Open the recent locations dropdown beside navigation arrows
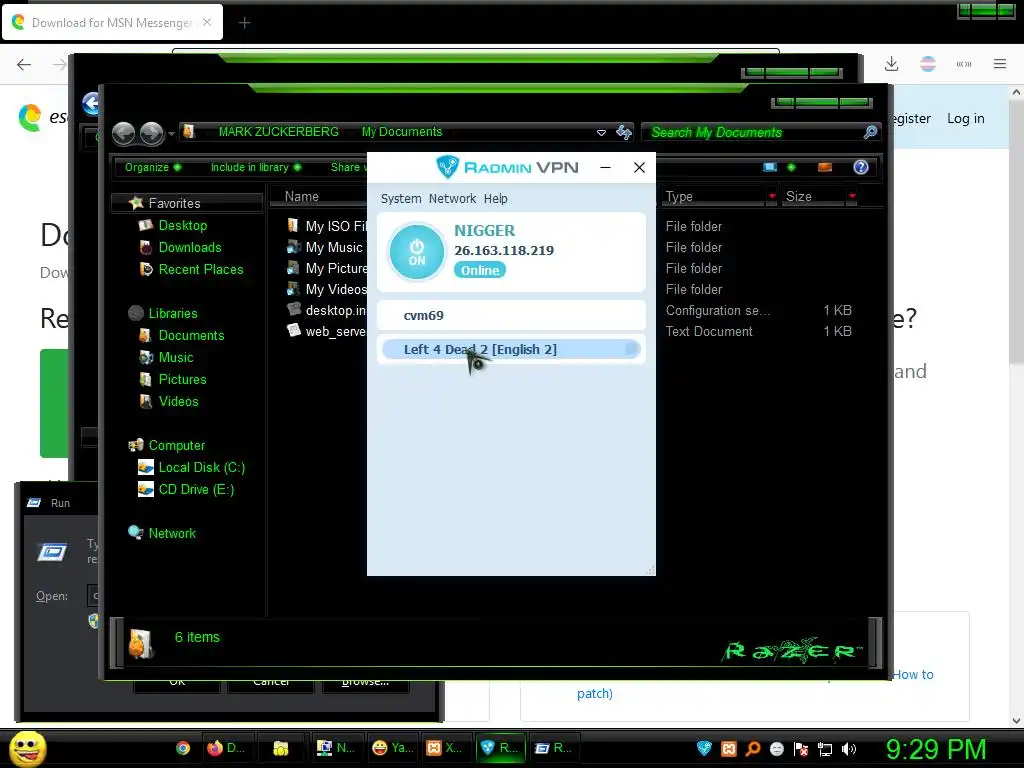The width and height of the screenshot is (1024, 768). (171, 134)
